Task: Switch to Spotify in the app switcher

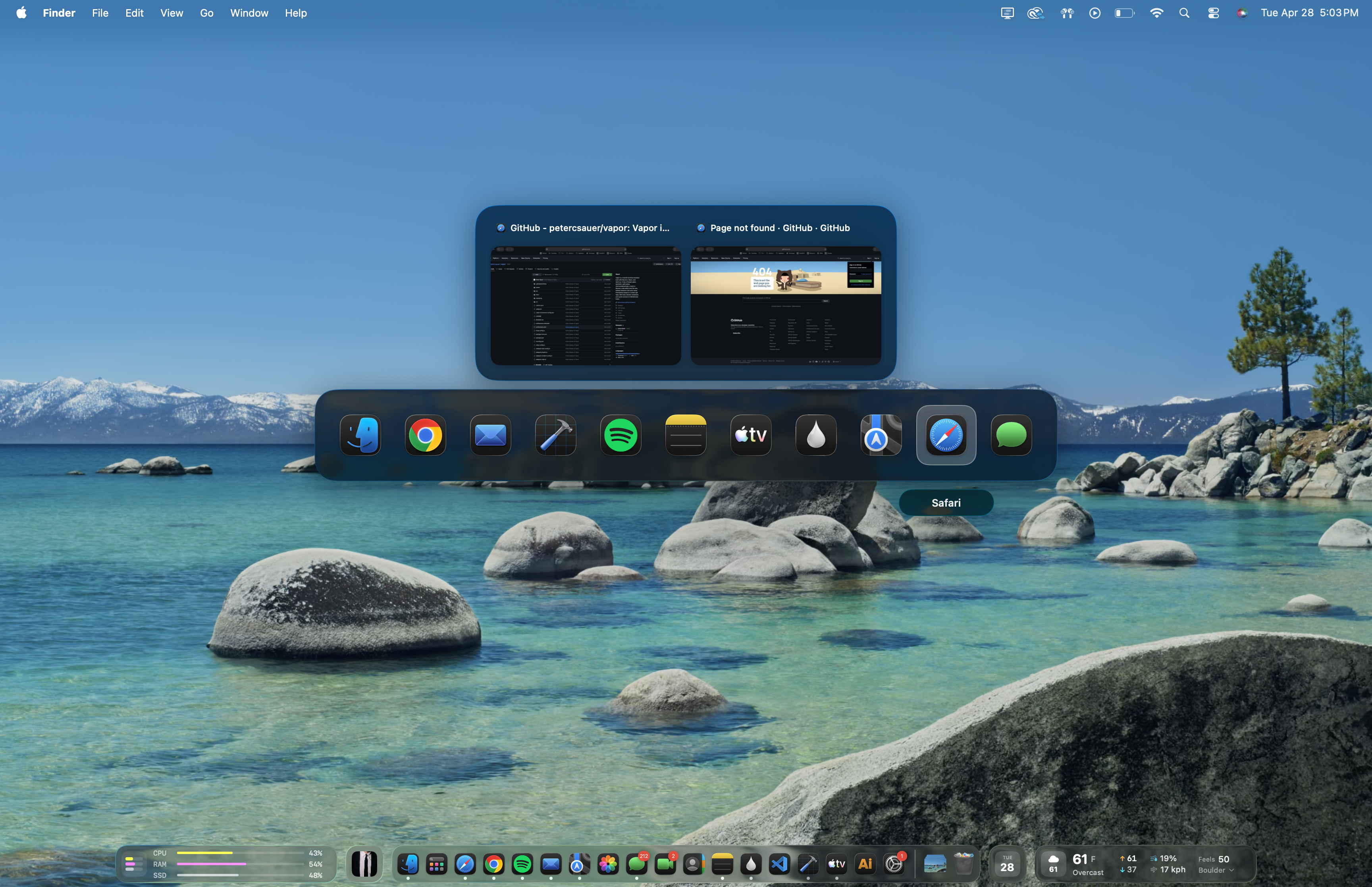Action: pos(620,436)
